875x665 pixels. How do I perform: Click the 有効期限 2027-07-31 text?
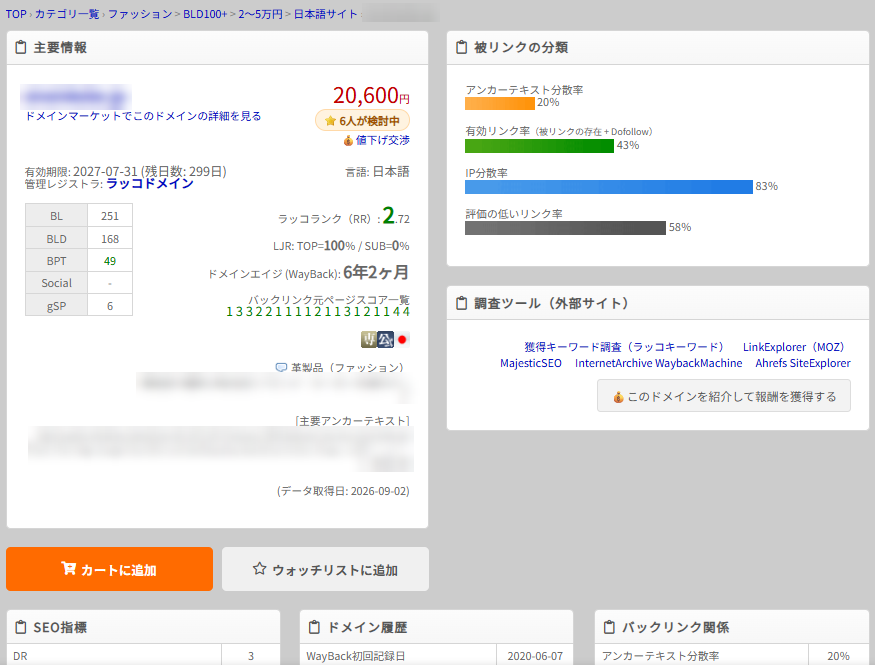126,171
